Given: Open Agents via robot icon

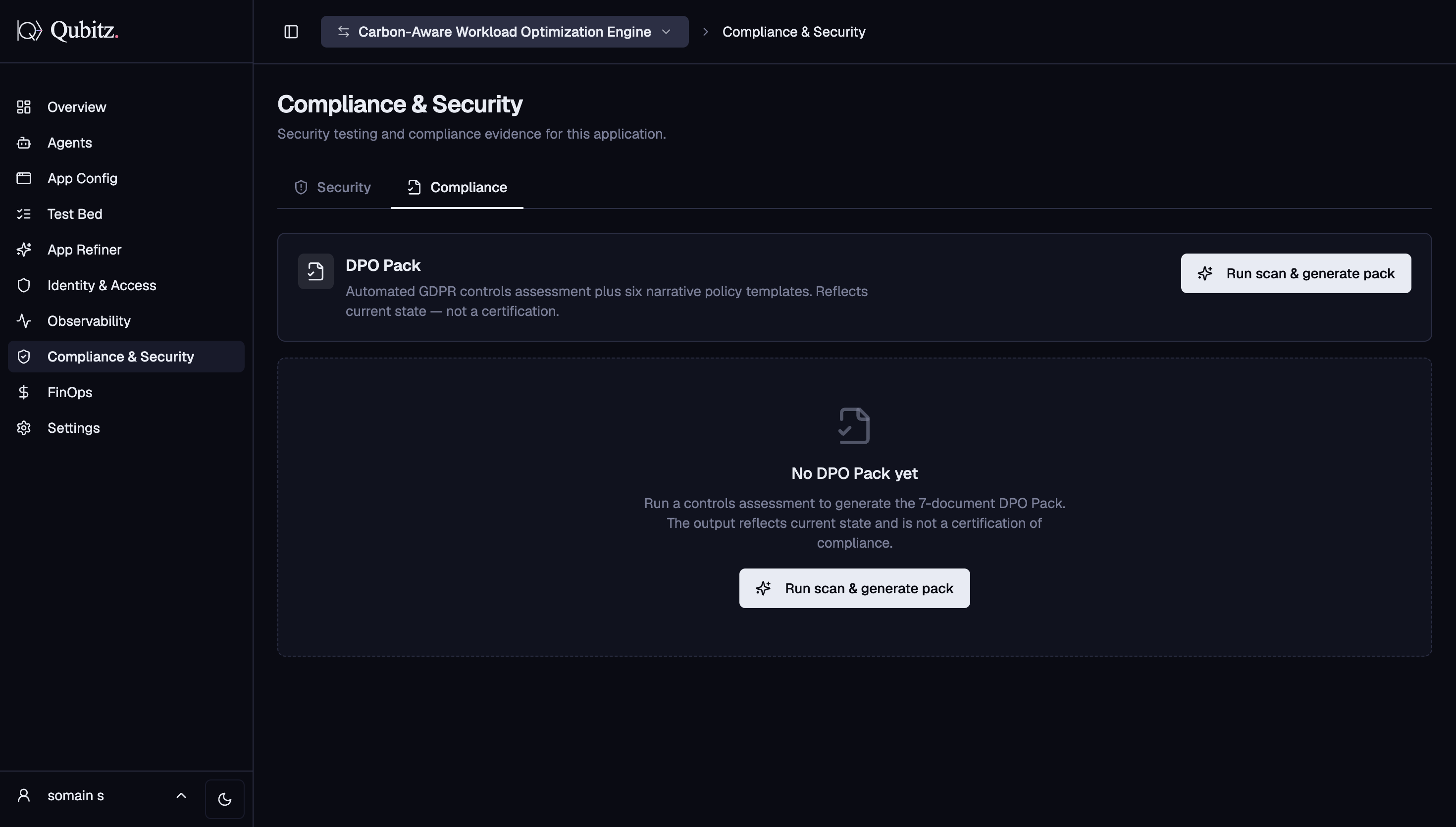Looking at the screenshot, I should 24,143.
